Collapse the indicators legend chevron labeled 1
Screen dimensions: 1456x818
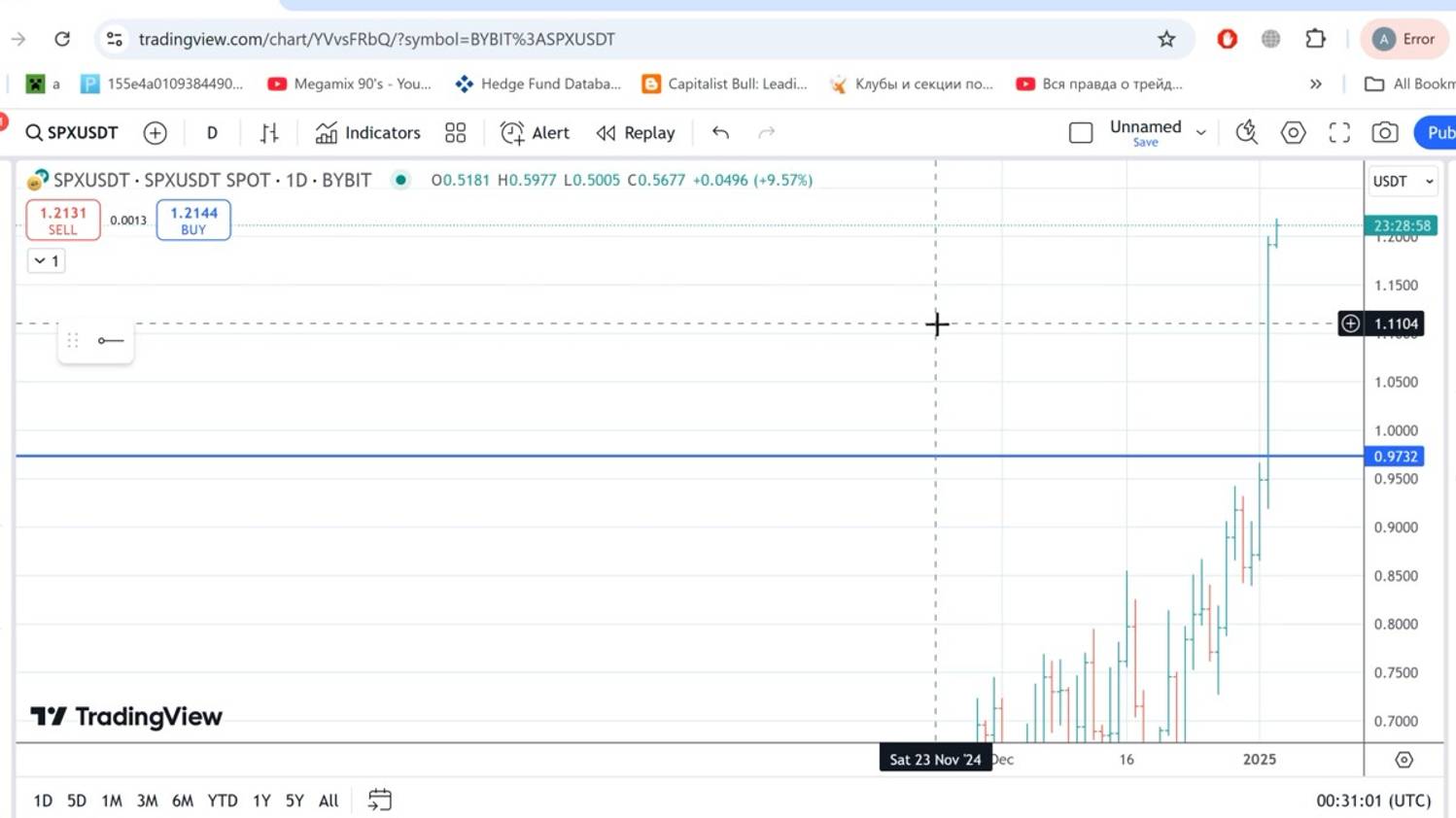pyautogui.click(x=47, y=260)
